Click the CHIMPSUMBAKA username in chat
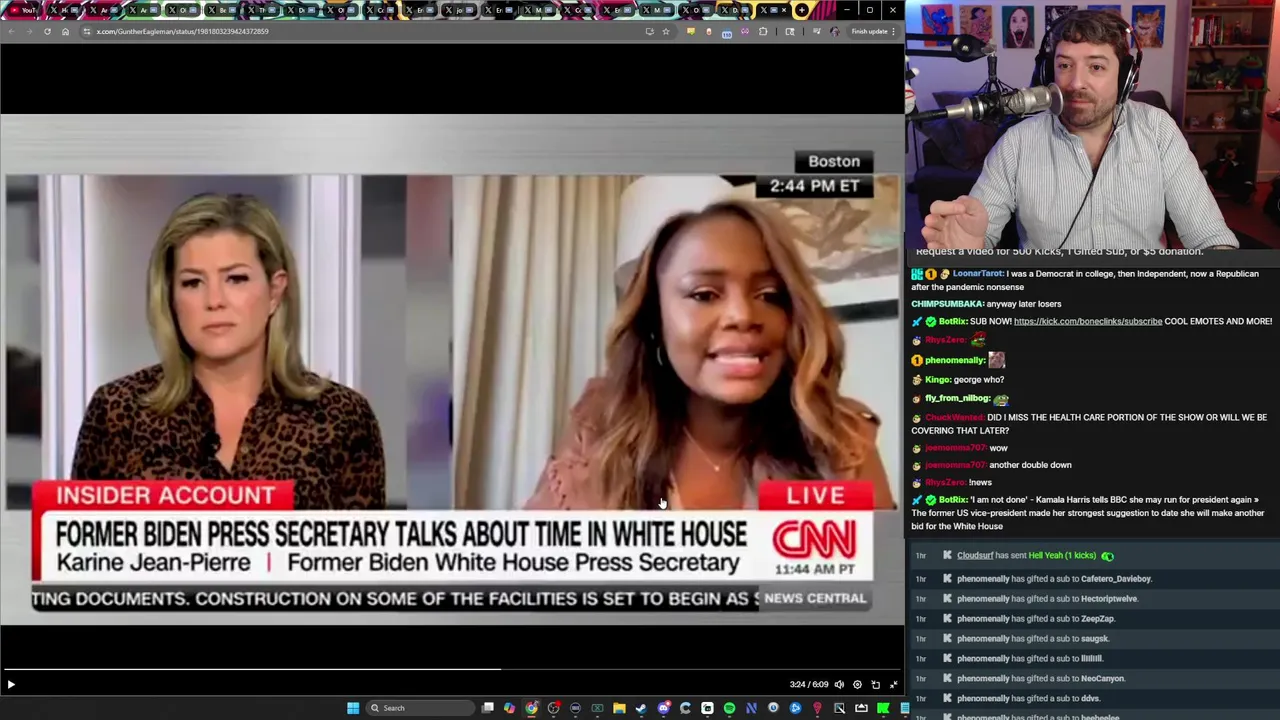The image size is (1280, 720). point(946,304)
